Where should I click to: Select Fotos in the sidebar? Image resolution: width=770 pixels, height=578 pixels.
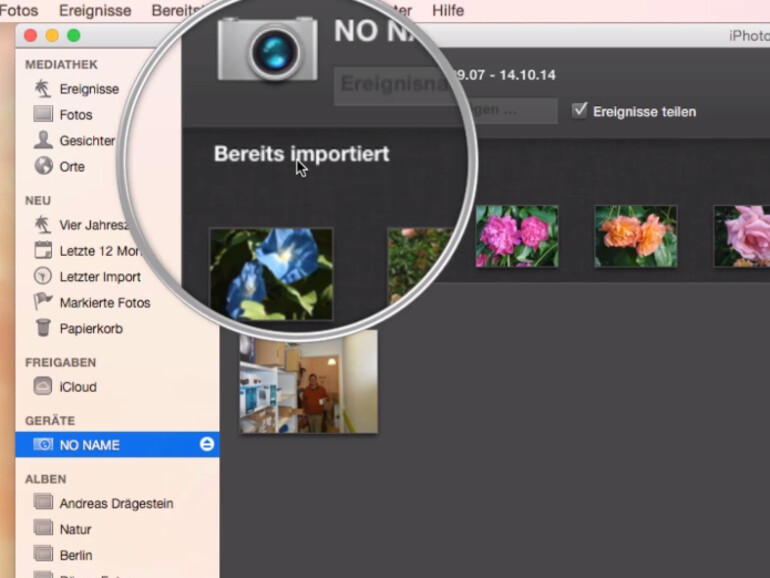(x=76, y=114)
